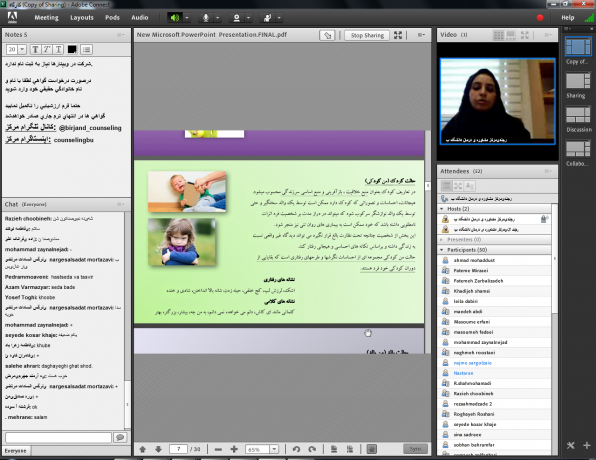Go to previous page up arrow
This screenshot has height=460, width=596.
(x=143, y=449)
